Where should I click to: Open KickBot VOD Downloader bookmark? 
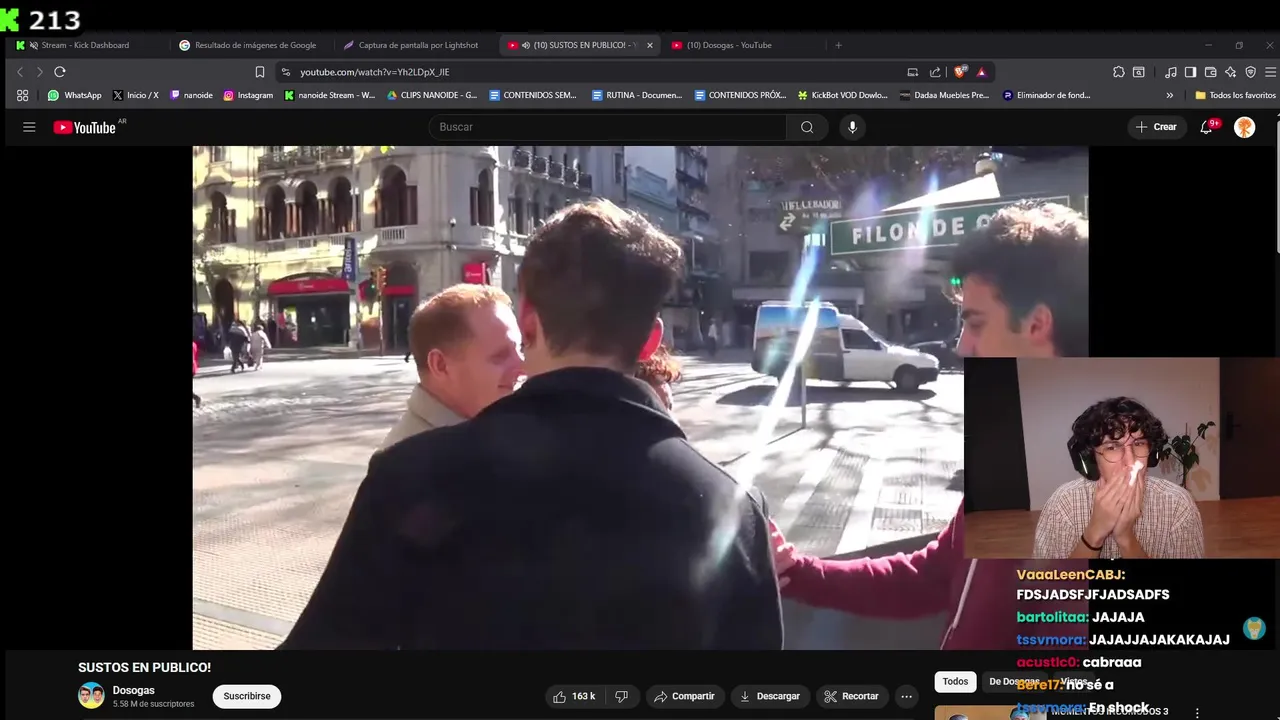tap(842, 95)
